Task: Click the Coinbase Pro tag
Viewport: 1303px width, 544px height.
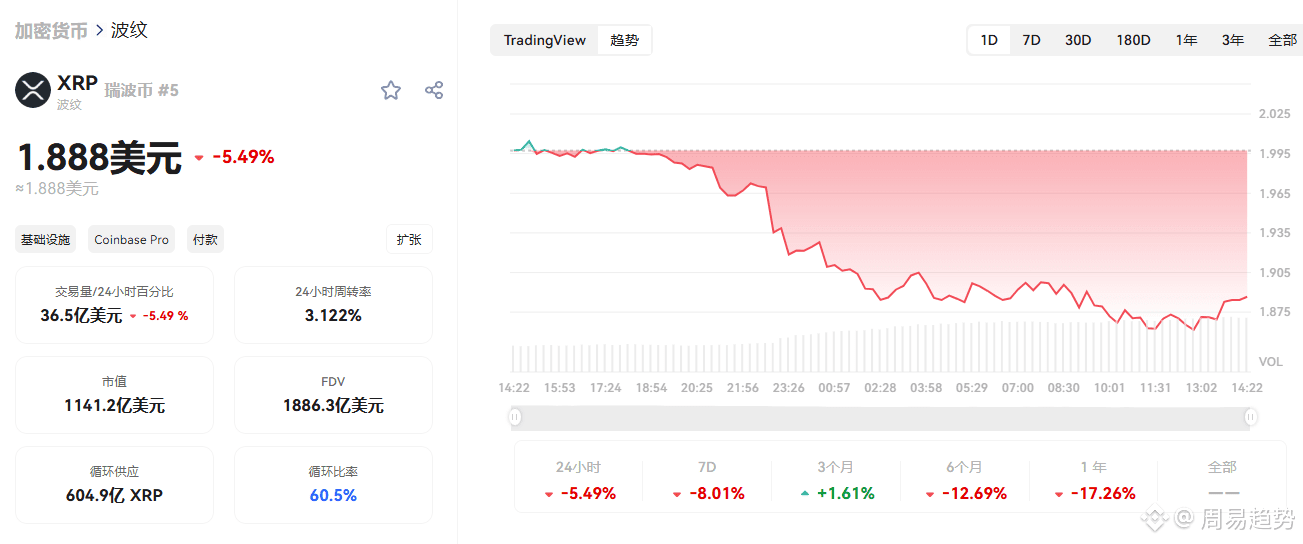Action: point(131,239)
